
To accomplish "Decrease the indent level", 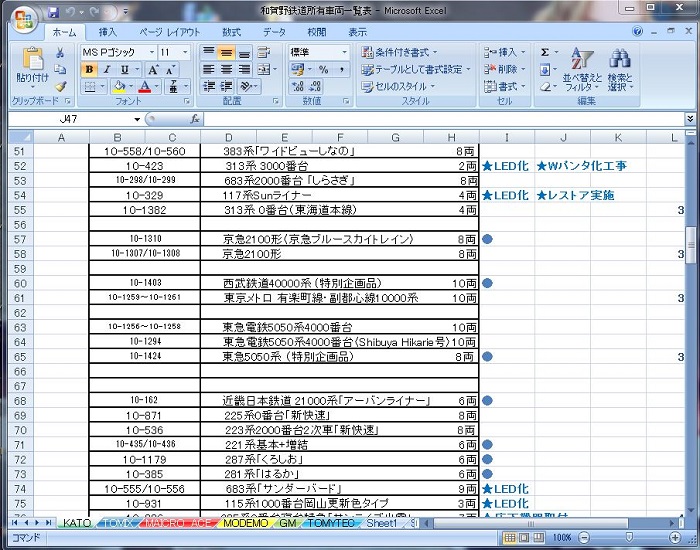I will (208, 86).
